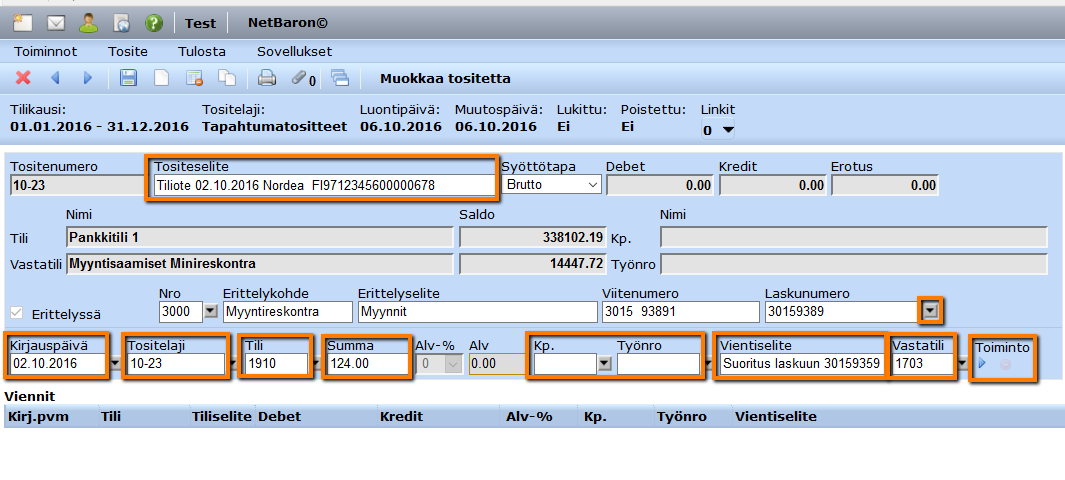Go to previous voucher with left arrow

pos(55,78)
